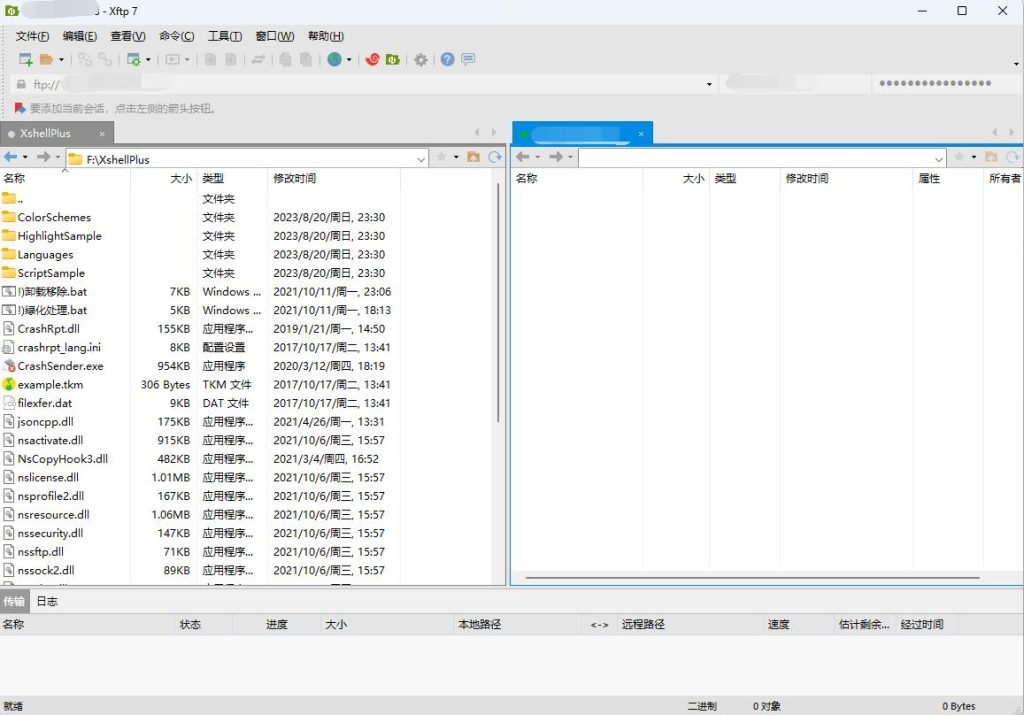Click the settings gear icon on toolbar
This screenshot has width=1024, height=715.
[420, 58]
